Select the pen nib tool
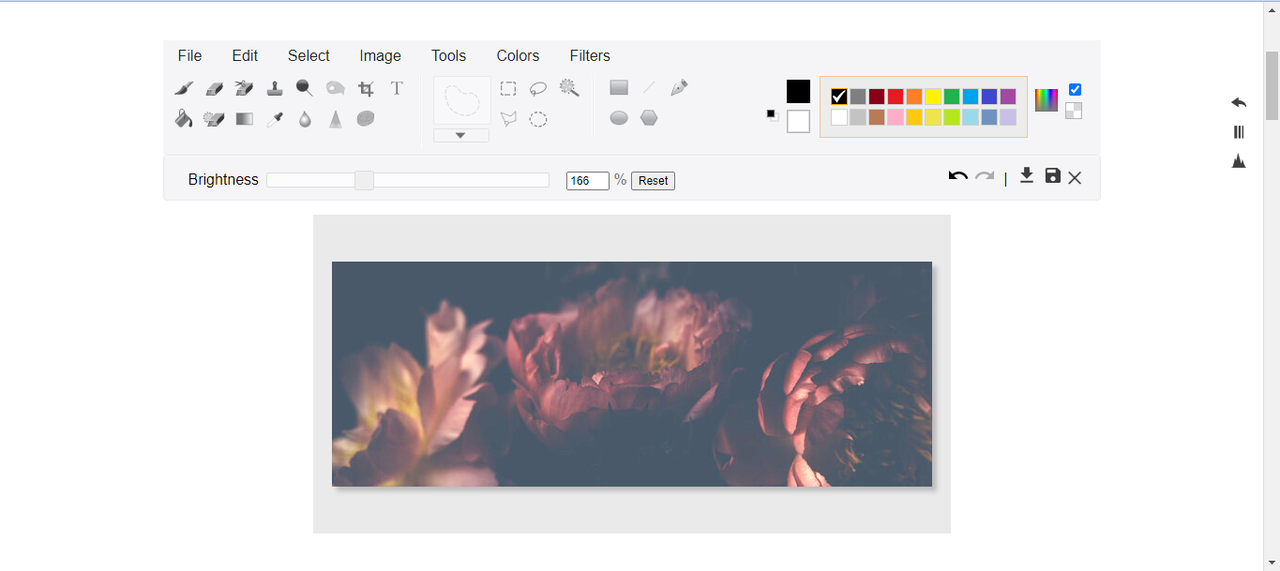 click(679, 88)
